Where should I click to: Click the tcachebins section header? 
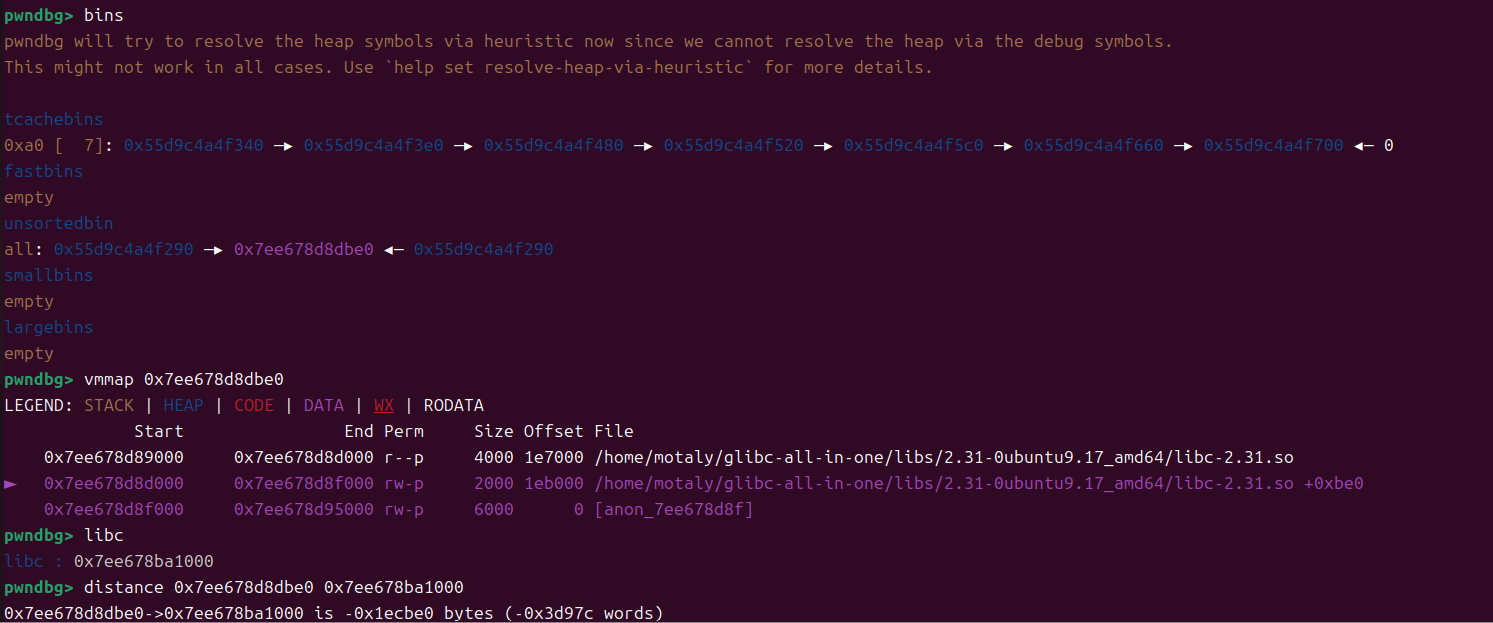click(x=53, y=120)
